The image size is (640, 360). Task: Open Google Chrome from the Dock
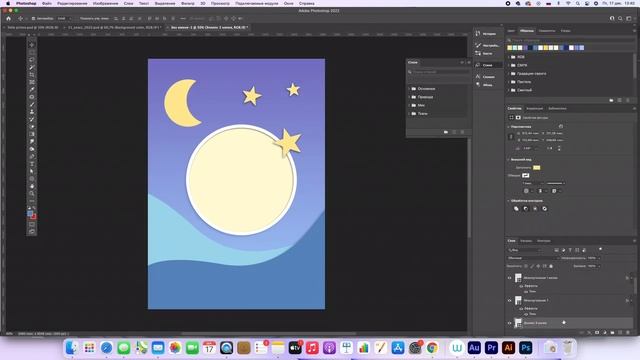click(x=433, y=348)
